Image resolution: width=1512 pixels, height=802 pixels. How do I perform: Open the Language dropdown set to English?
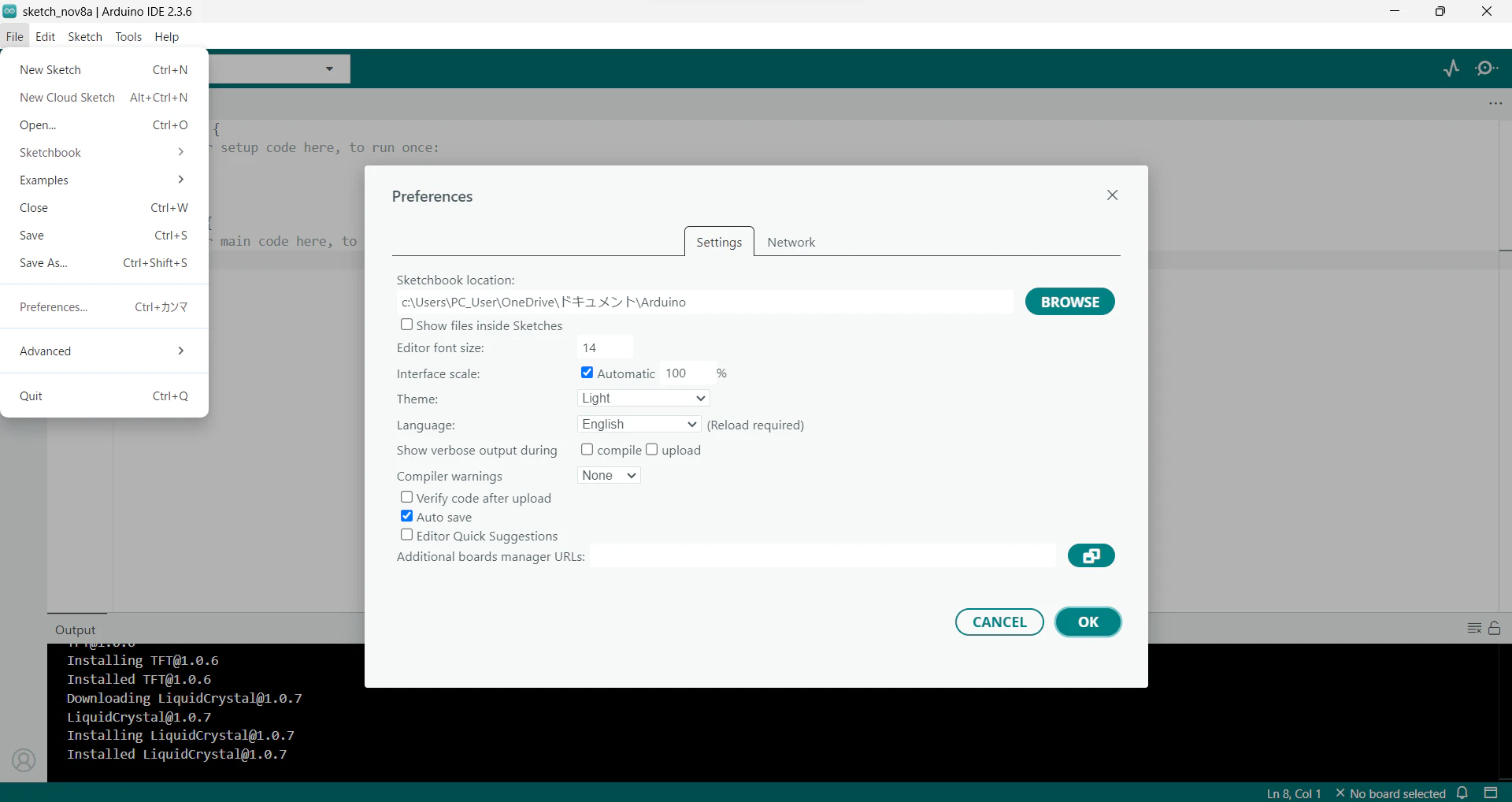(639, 424)
